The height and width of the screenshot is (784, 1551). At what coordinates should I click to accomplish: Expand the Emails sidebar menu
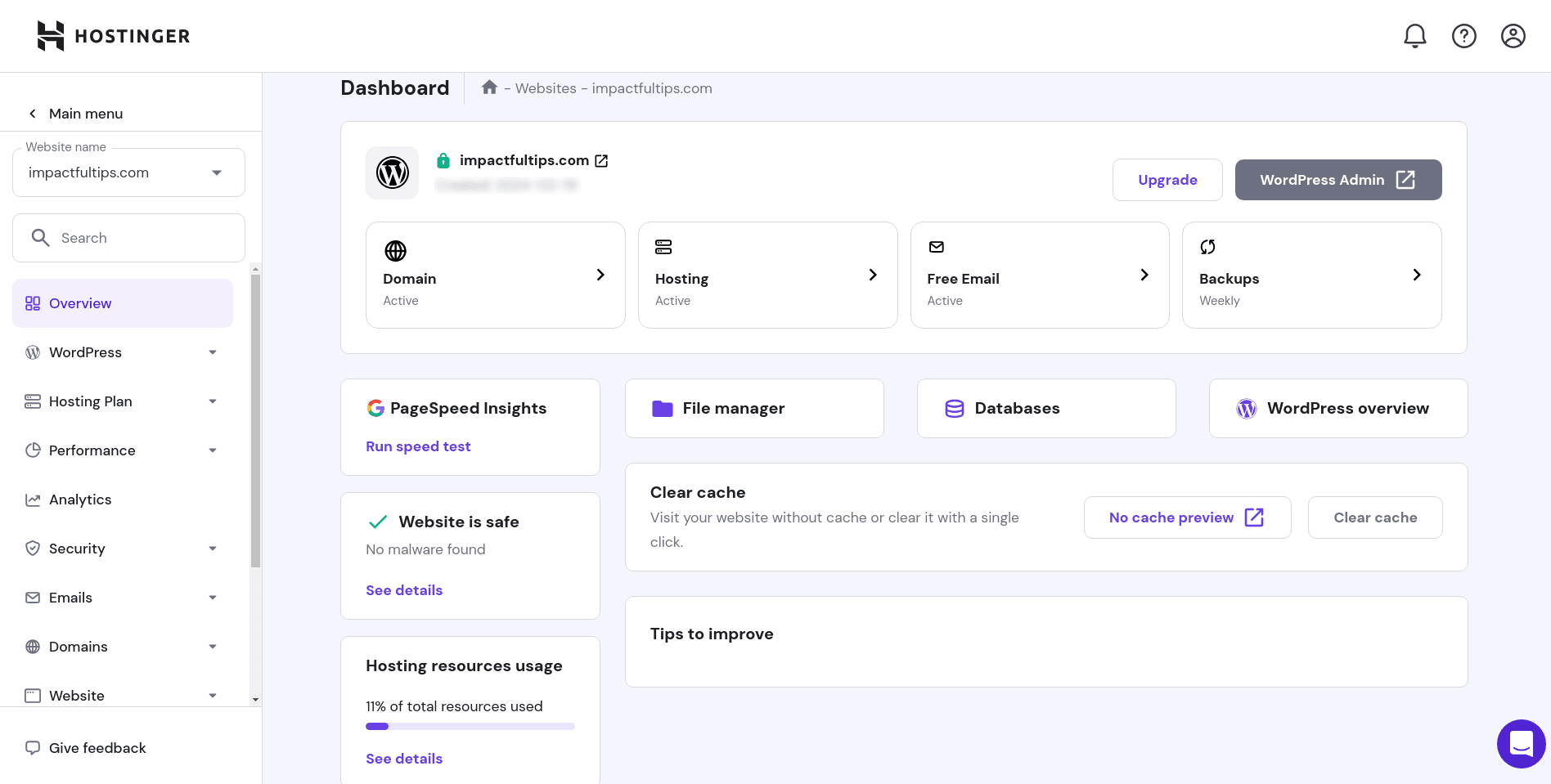(x=213, y=598)
